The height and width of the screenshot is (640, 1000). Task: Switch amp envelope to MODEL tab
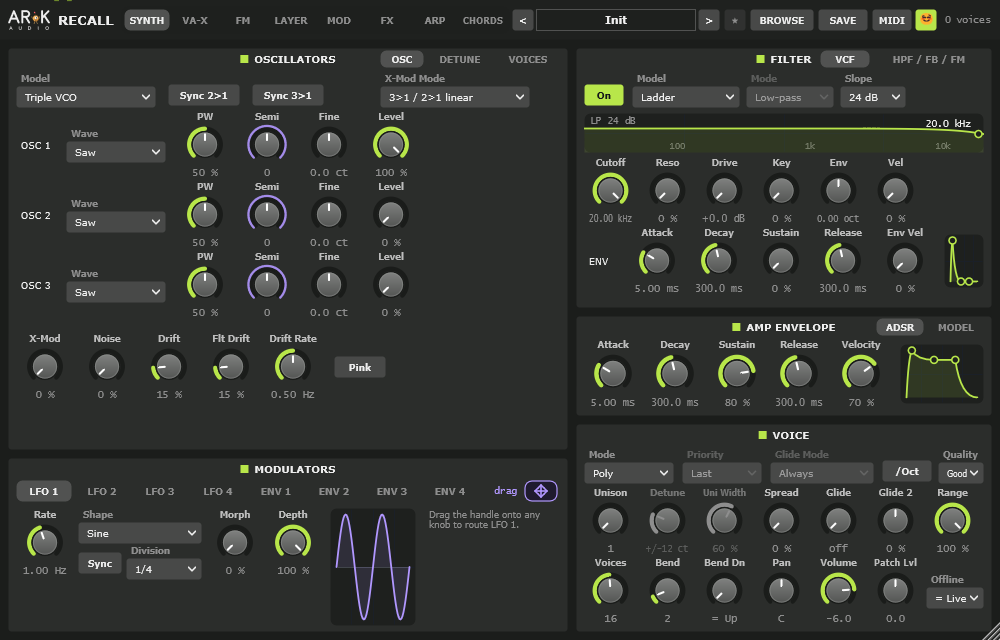(955, 327)
